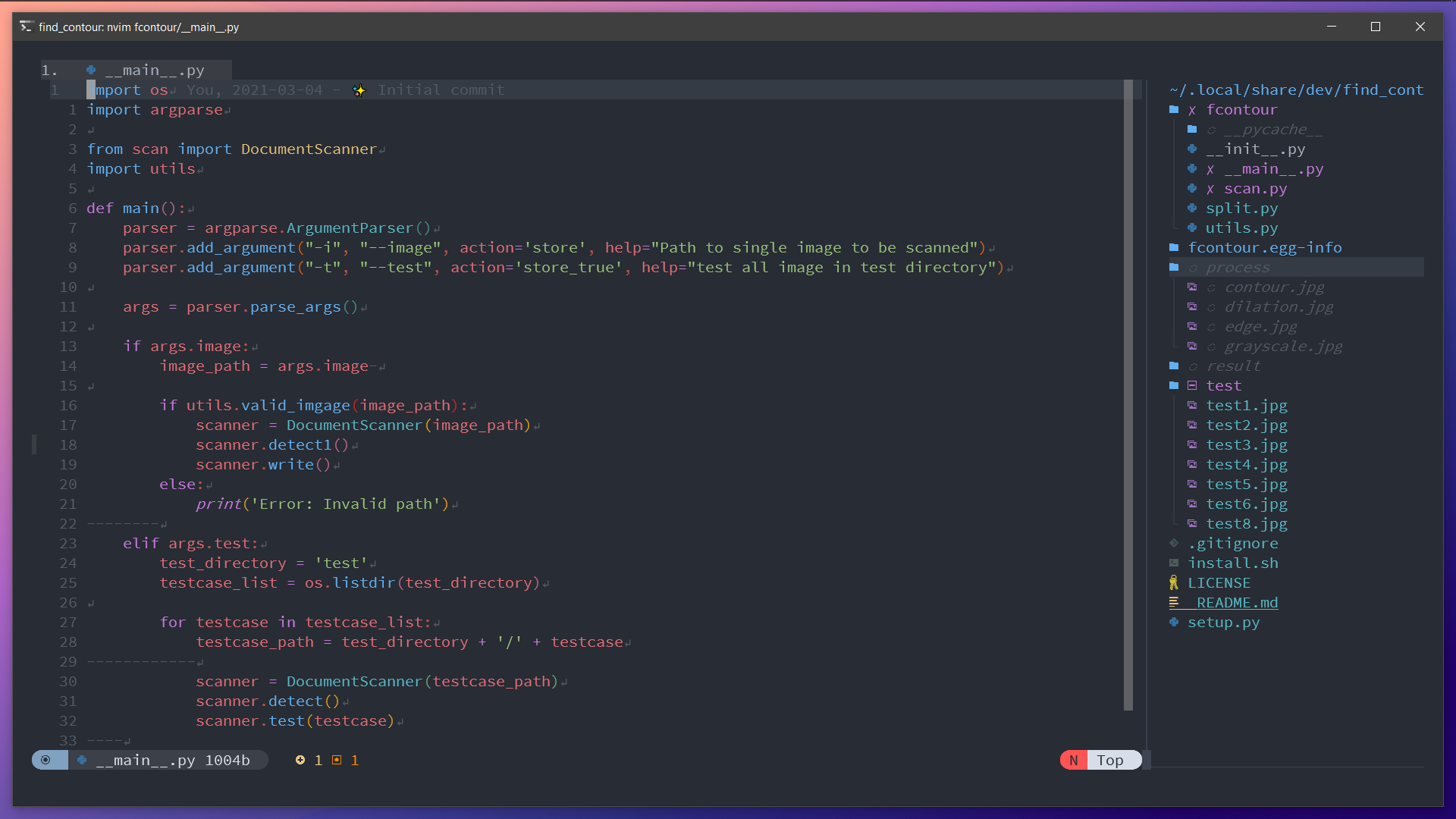Click the Python icon in the __main__.py tab
This screenshot has width=1456, height=819.
click(91, 70)
